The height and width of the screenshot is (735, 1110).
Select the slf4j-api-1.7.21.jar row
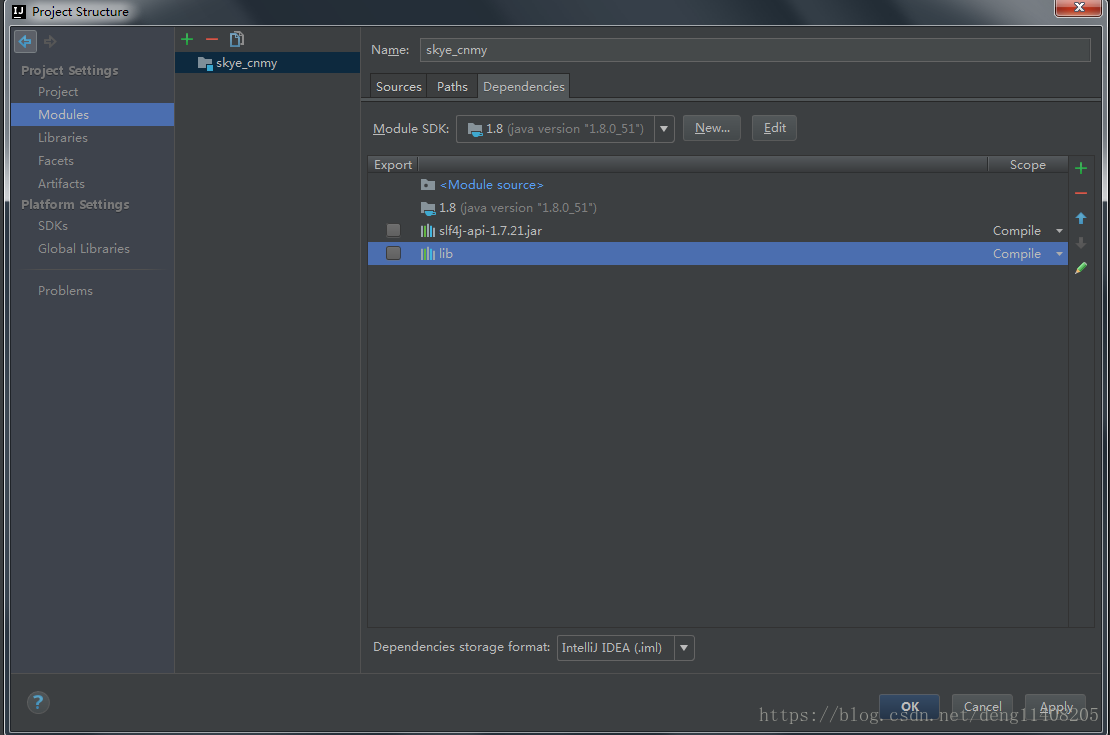click(x=717, y=231)
